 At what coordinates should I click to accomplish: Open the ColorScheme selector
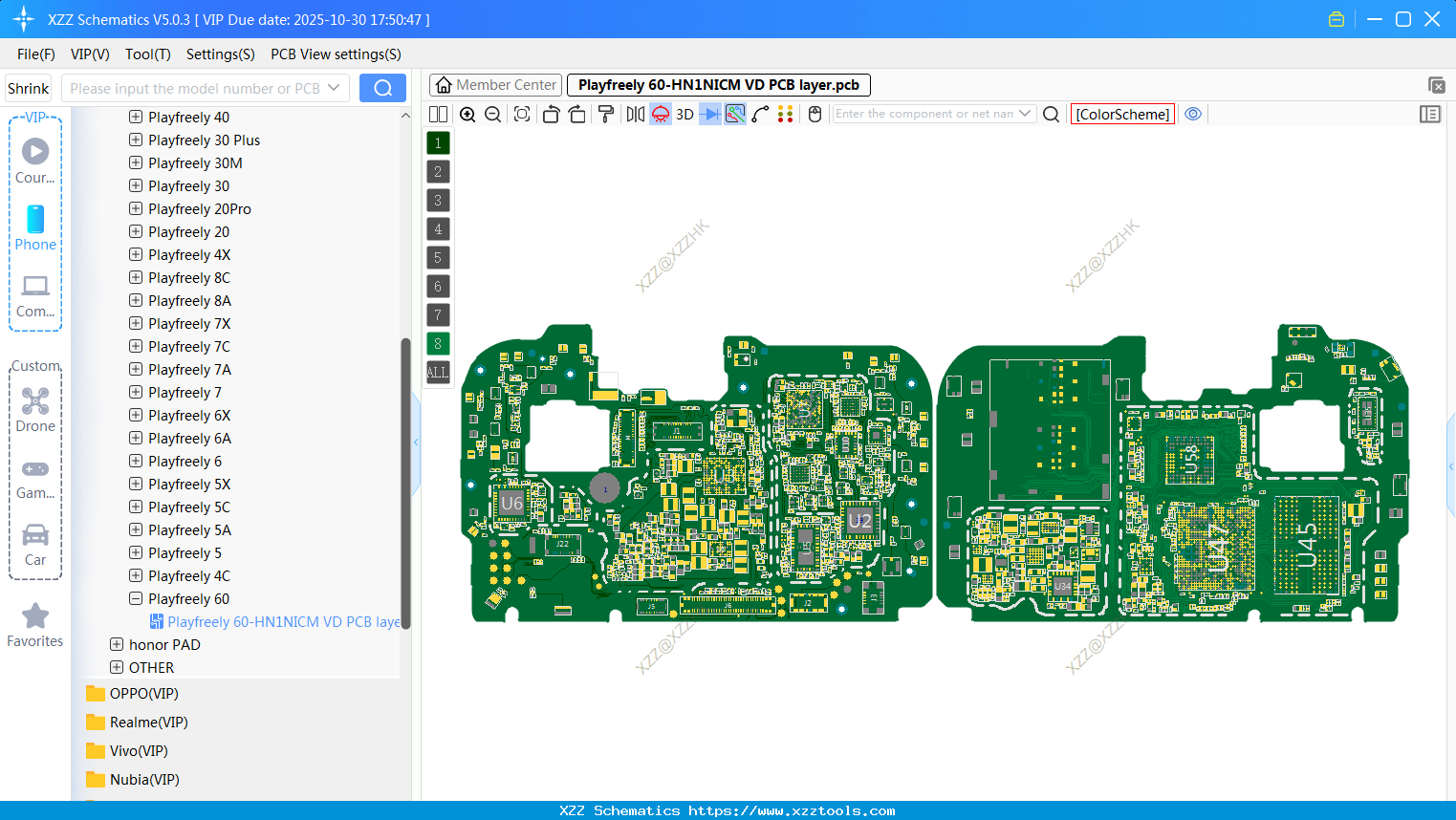[1122, 114]
